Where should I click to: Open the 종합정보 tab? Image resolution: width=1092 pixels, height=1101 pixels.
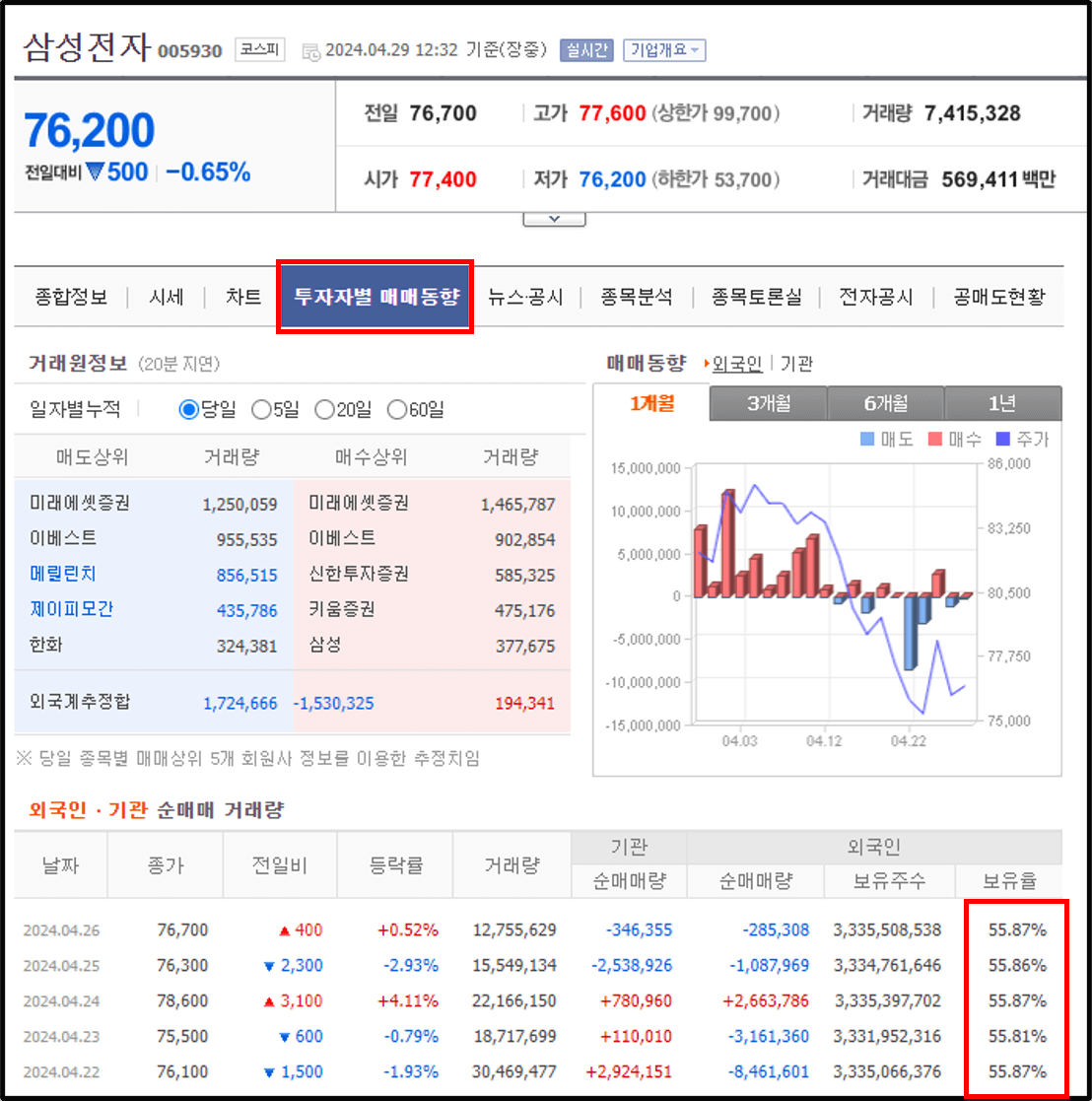click(x=73, y=297)
